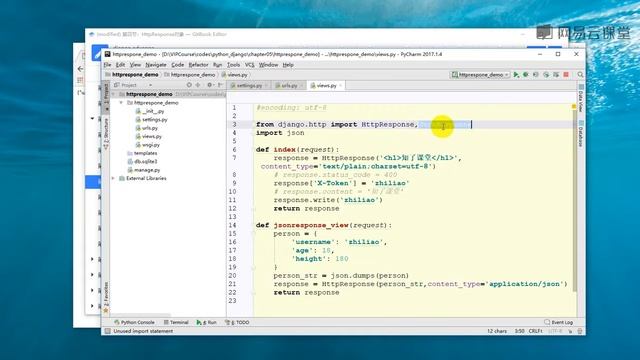Open the Window menu
Screen dimensions: 640x360
268,64
